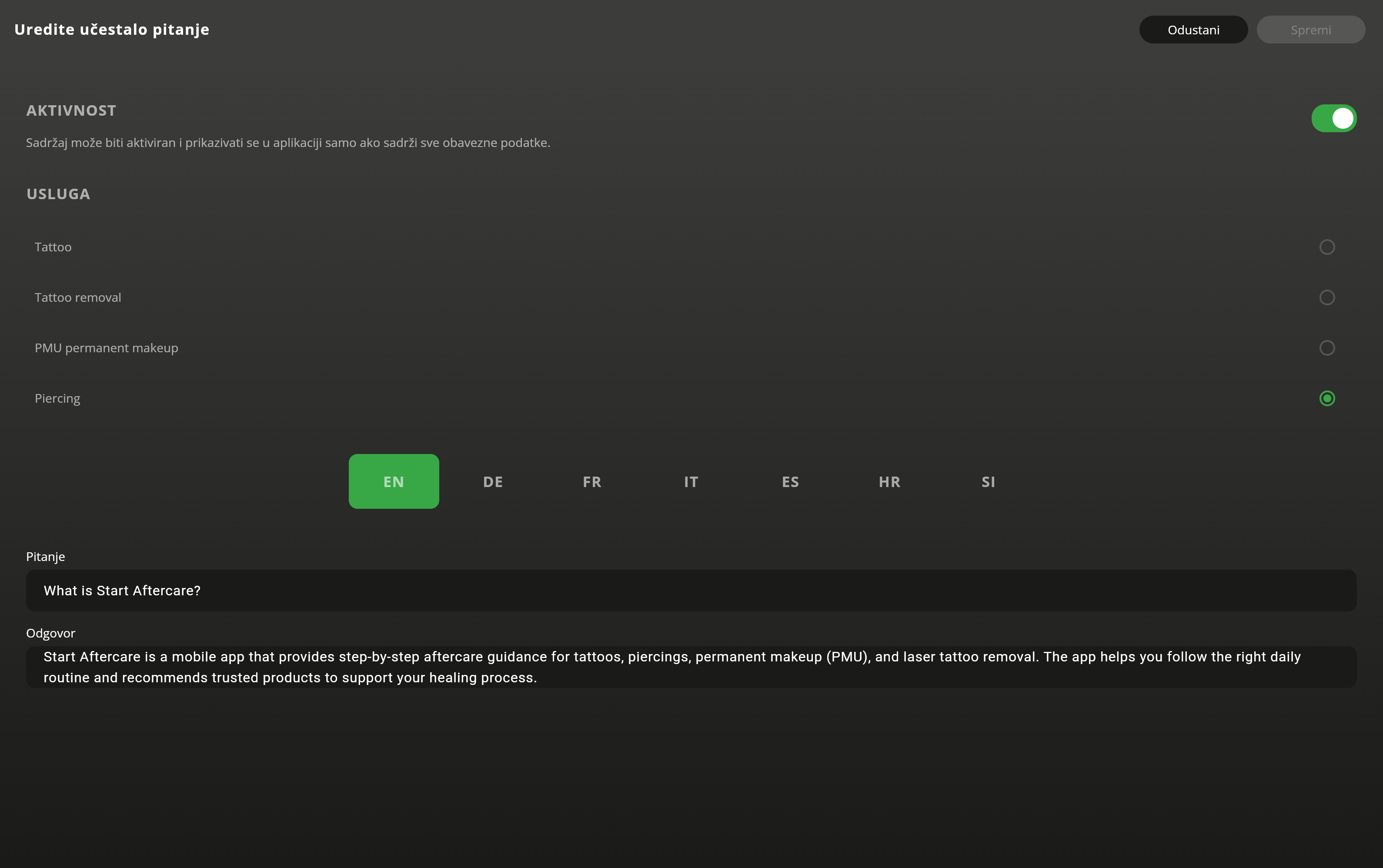Select the Tattoo radio button
The image size is (1383, 868).
[x=1326, y=247]
